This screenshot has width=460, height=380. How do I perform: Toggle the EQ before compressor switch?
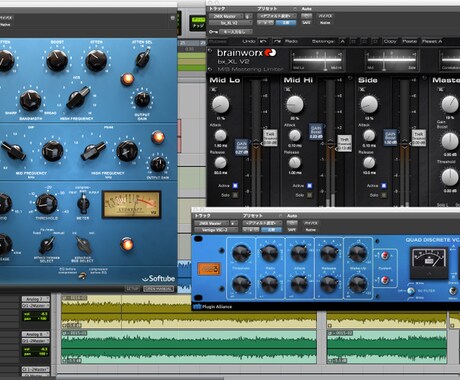click(x=82, y=275)
